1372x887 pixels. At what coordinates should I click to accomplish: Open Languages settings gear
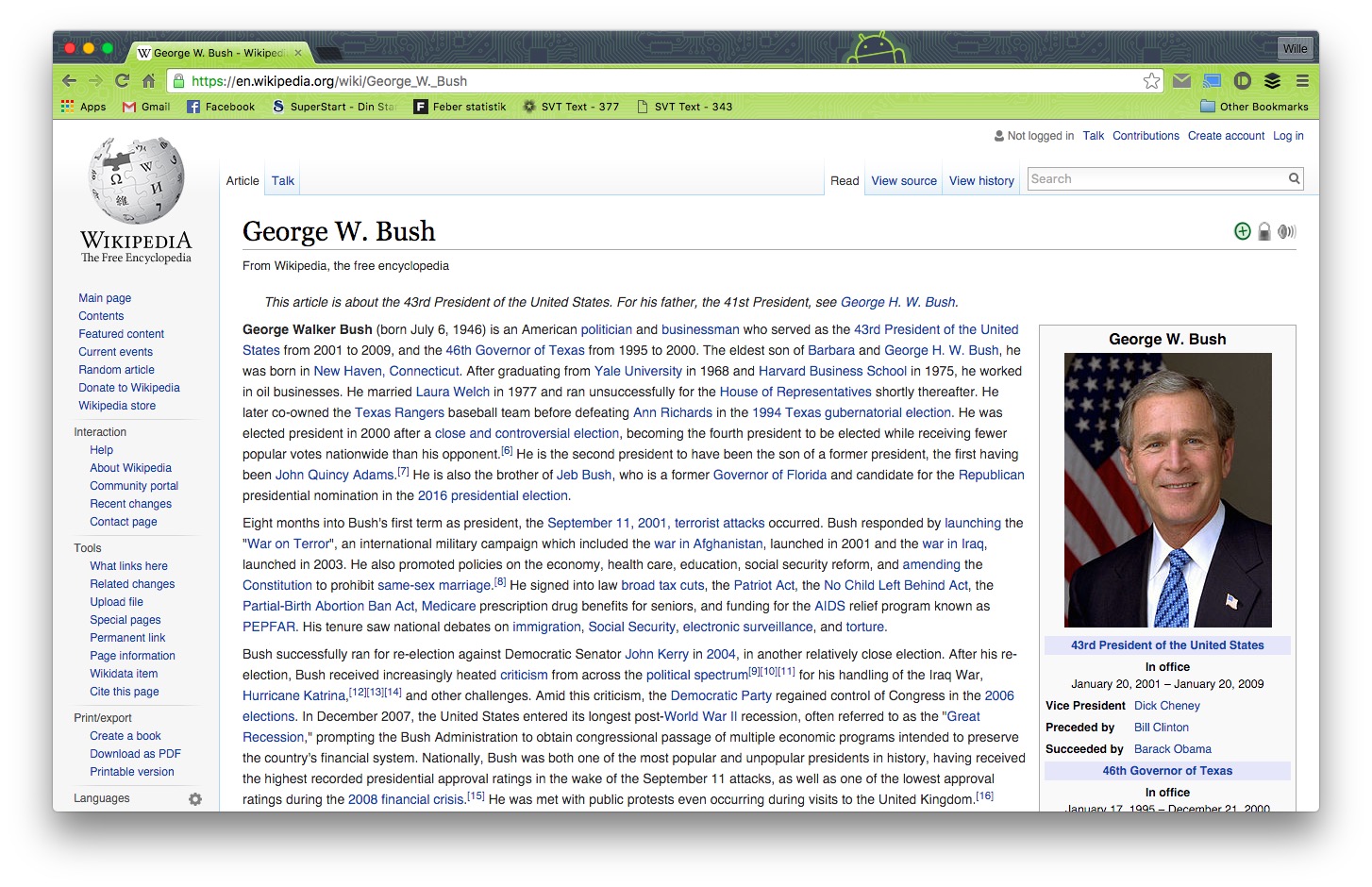[x=195, y=799]
